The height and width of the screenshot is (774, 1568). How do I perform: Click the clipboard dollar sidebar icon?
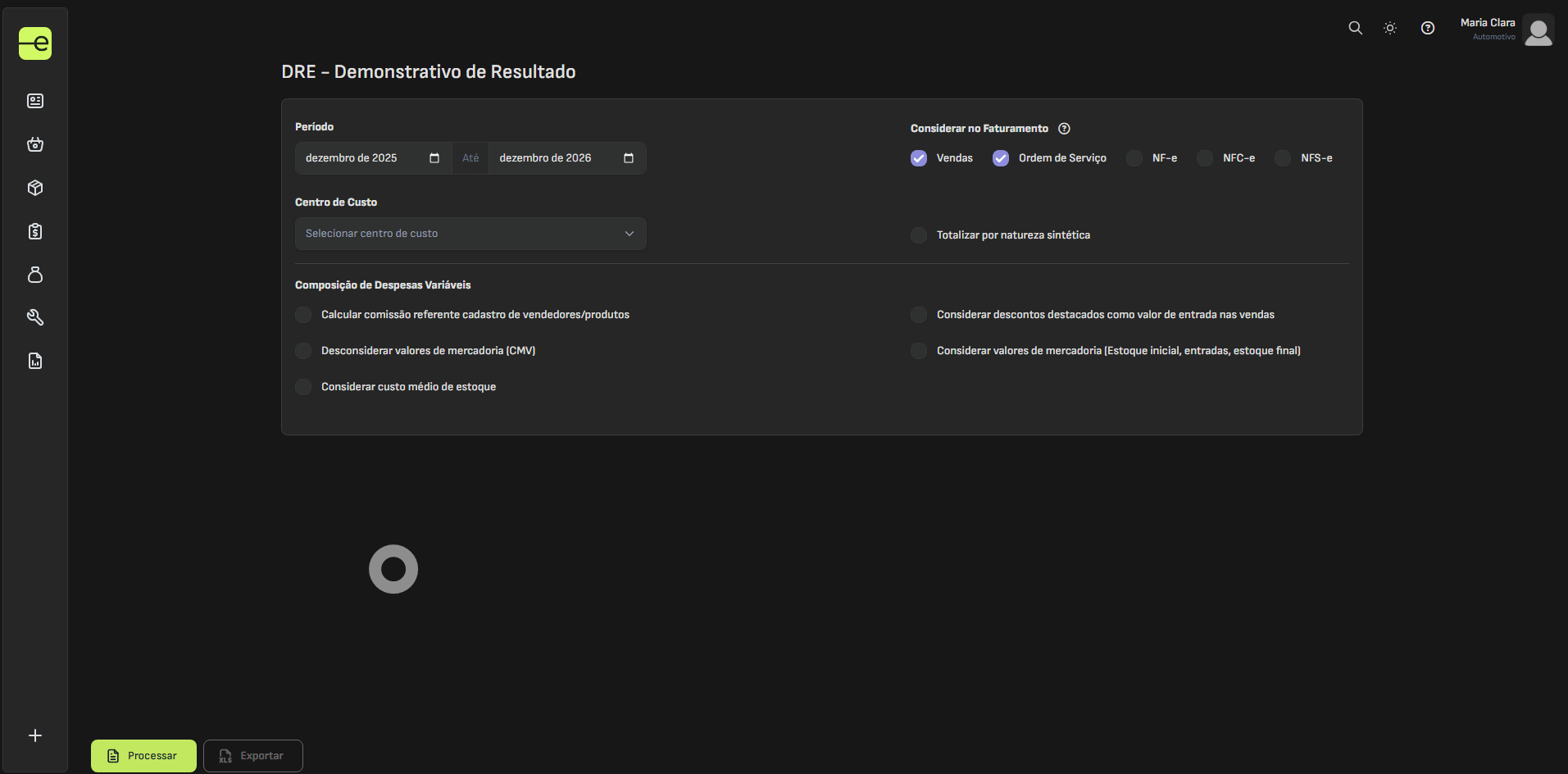(x=35, y=231)
